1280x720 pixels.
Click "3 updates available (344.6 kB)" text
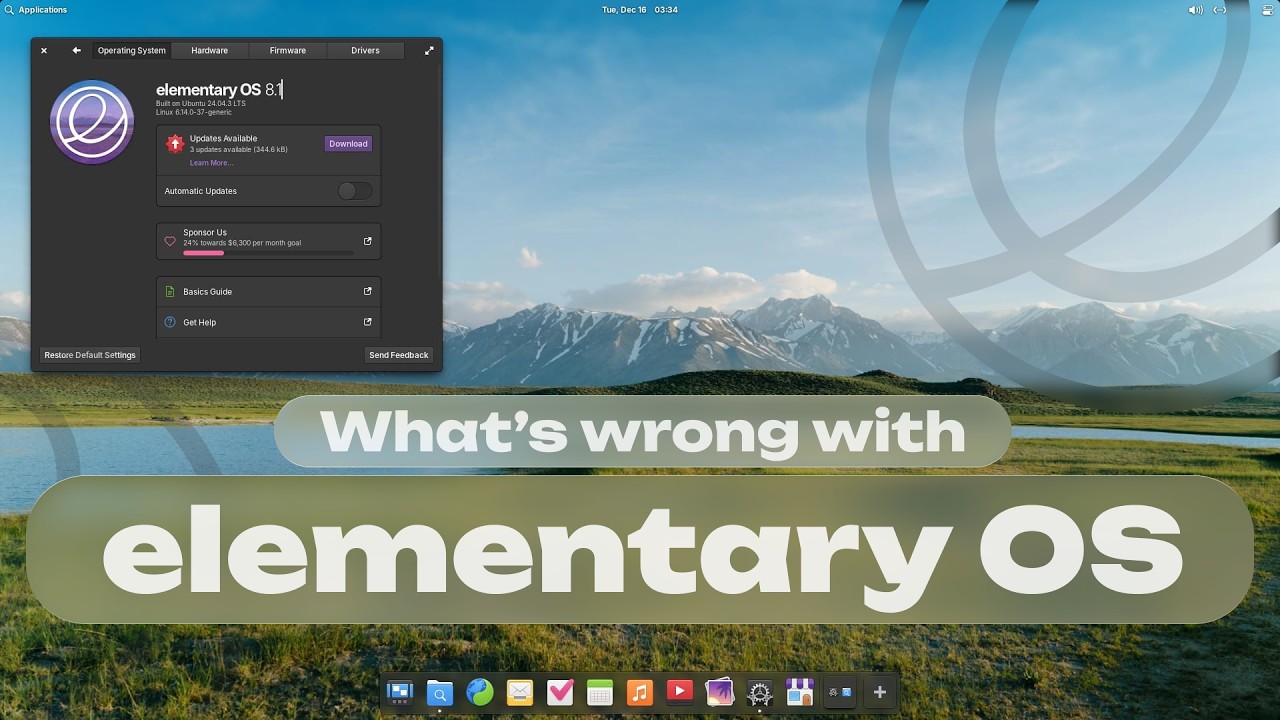[238, 149]
